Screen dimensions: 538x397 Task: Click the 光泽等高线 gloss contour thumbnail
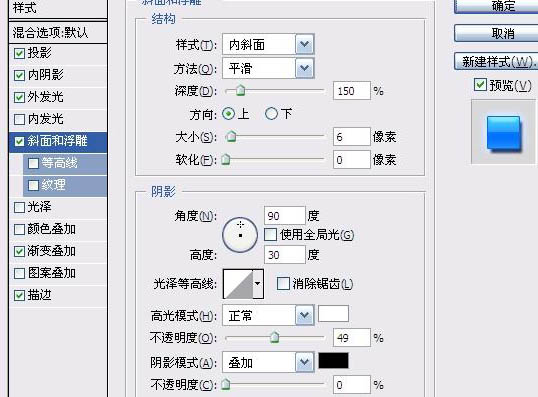238,284
